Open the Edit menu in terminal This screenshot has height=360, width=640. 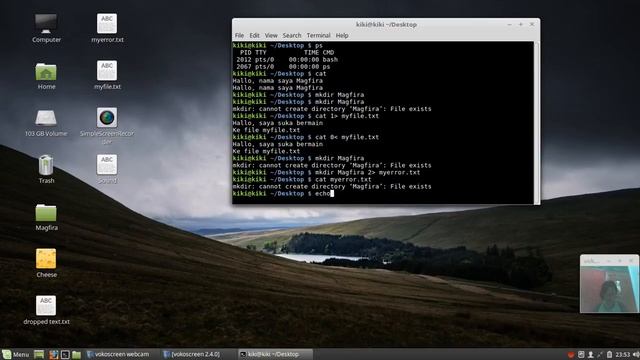pyautogui.click(x=254, y=36)
